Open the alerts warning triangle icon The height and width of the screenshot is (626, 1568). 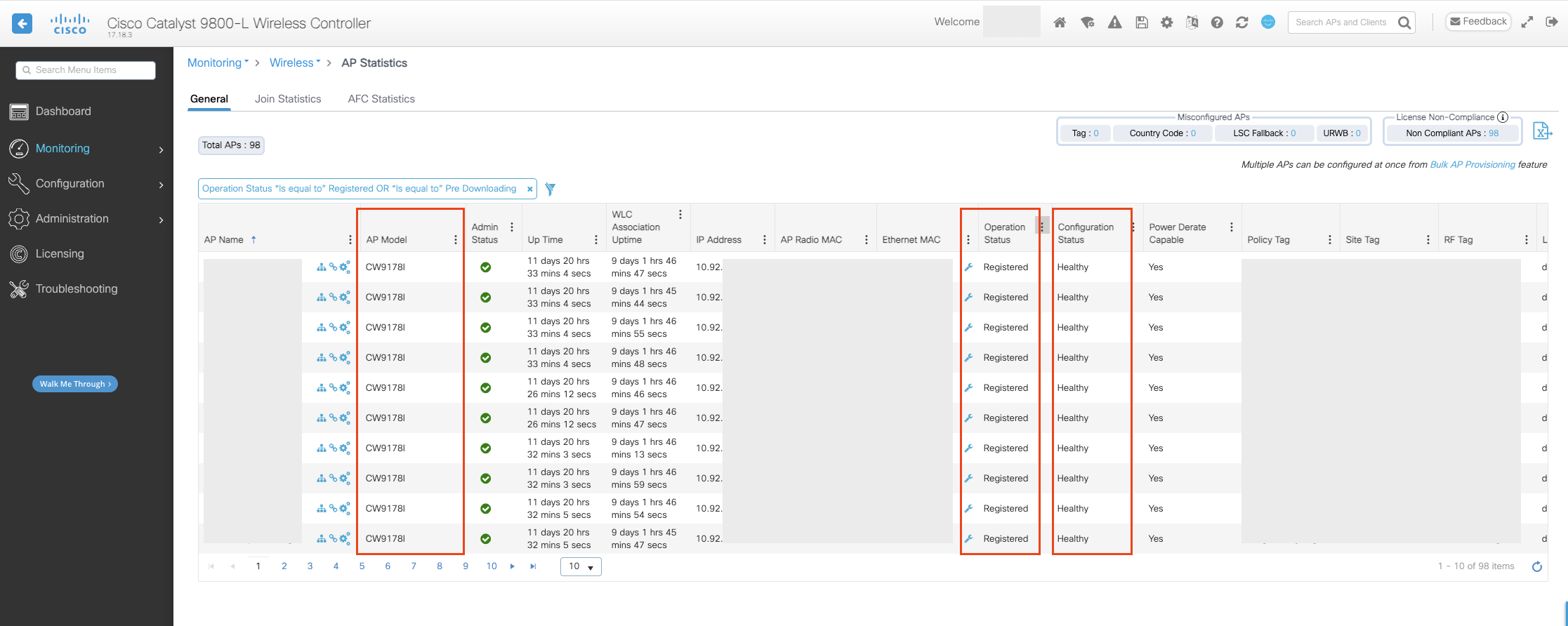[x=1114, y=22]
